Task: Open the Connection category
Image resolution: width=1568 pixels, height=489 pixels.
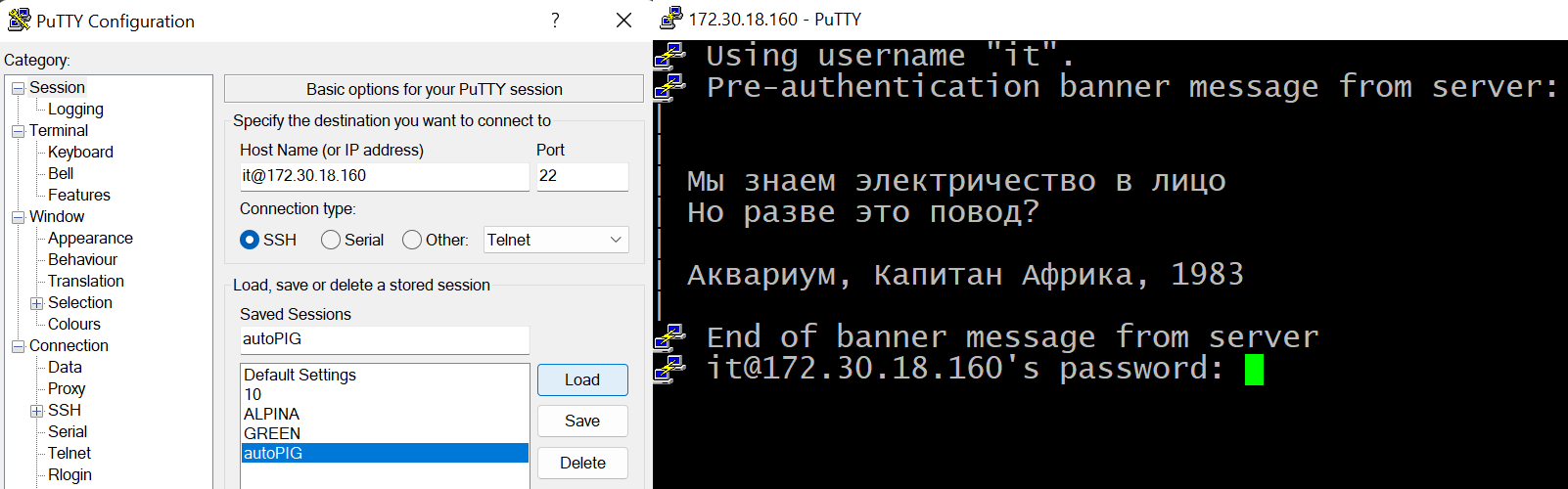Action: 69,345
